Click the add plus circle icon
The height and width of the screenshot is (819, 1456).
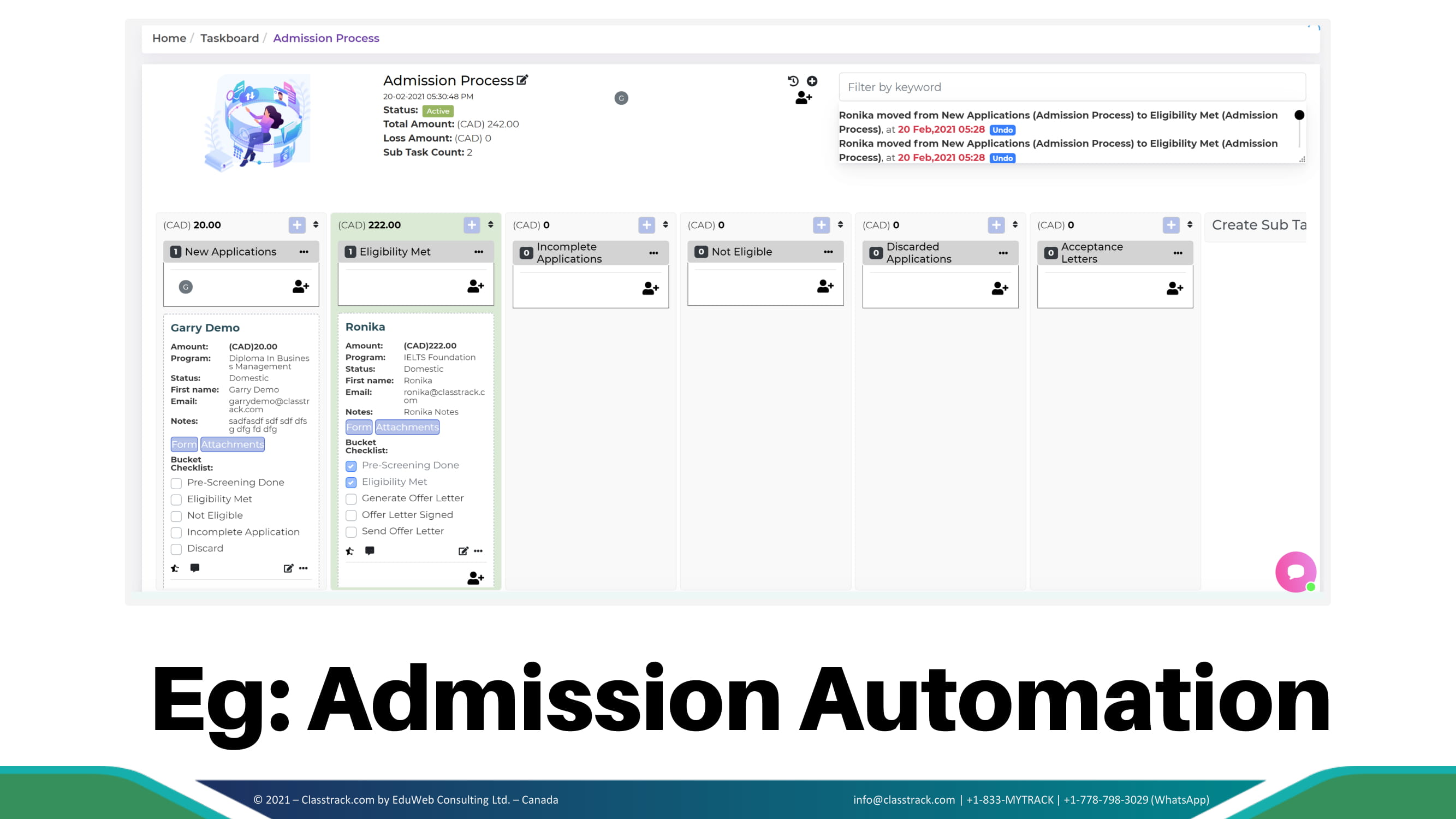coord(812,81)
